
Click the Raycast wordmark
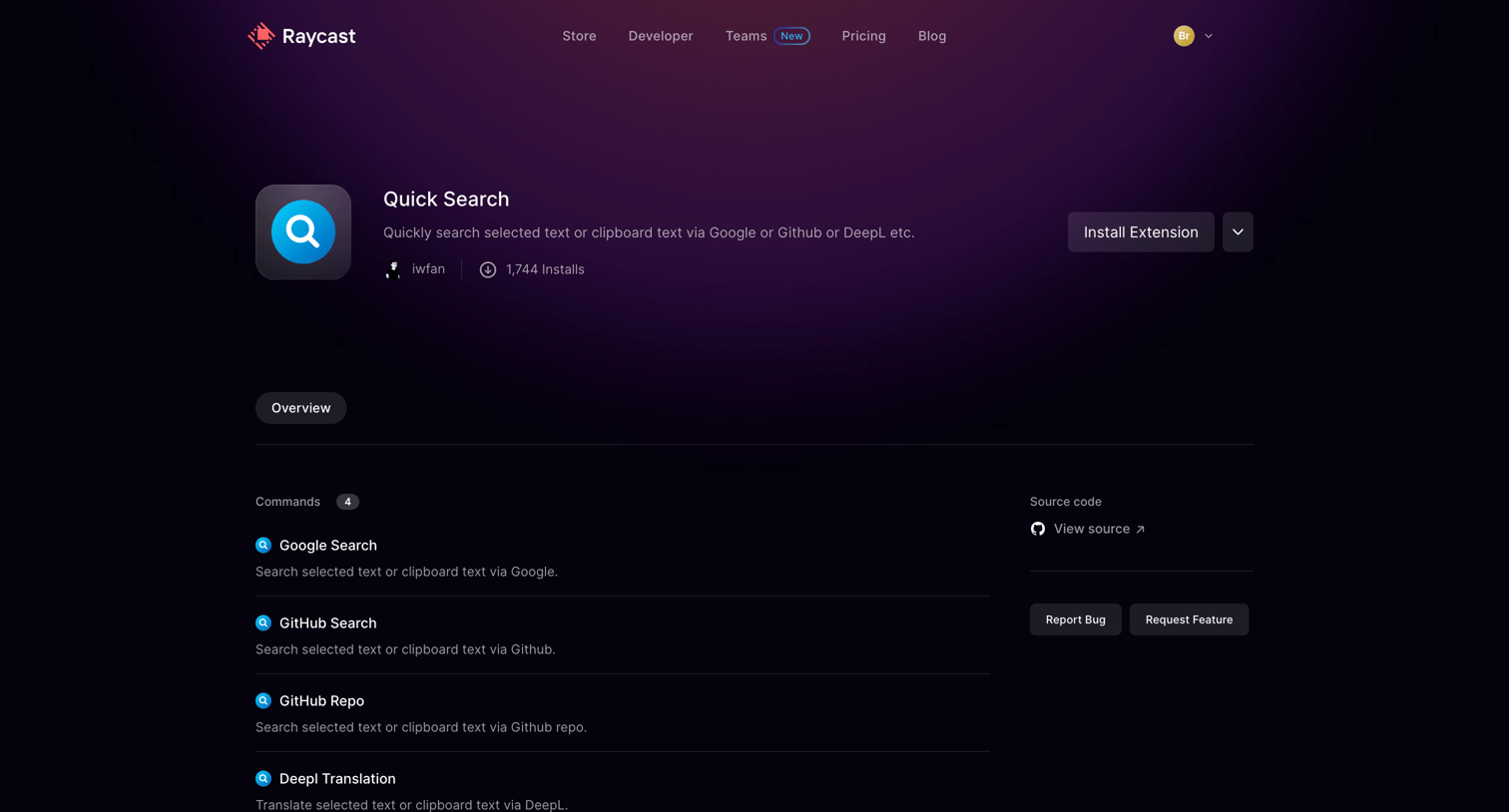tap(318, 36)
